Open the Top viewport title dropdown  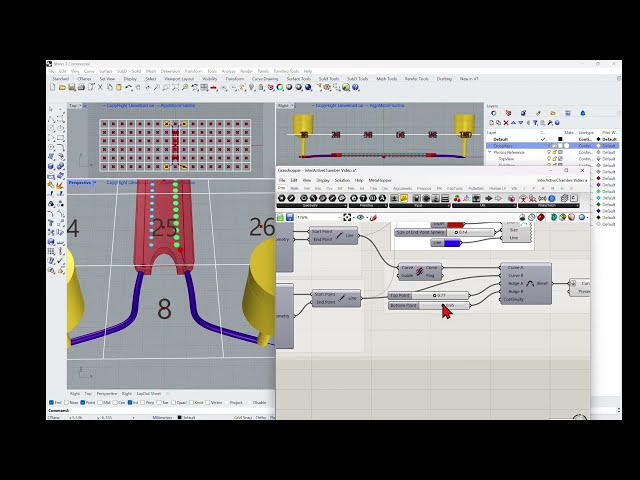80,106
